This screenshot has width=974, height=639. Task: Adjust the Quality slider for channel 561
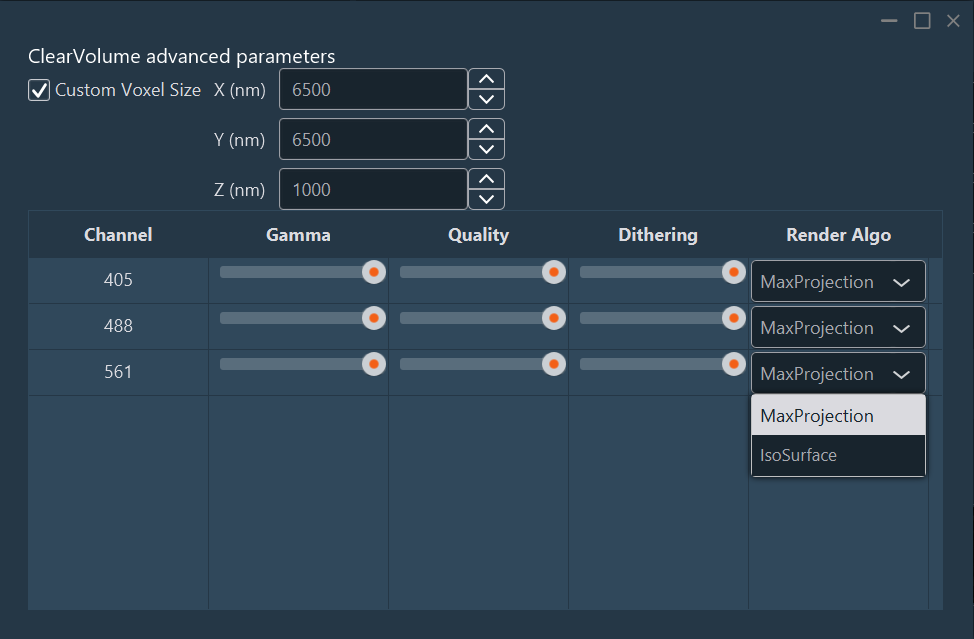tap(553, 364)
